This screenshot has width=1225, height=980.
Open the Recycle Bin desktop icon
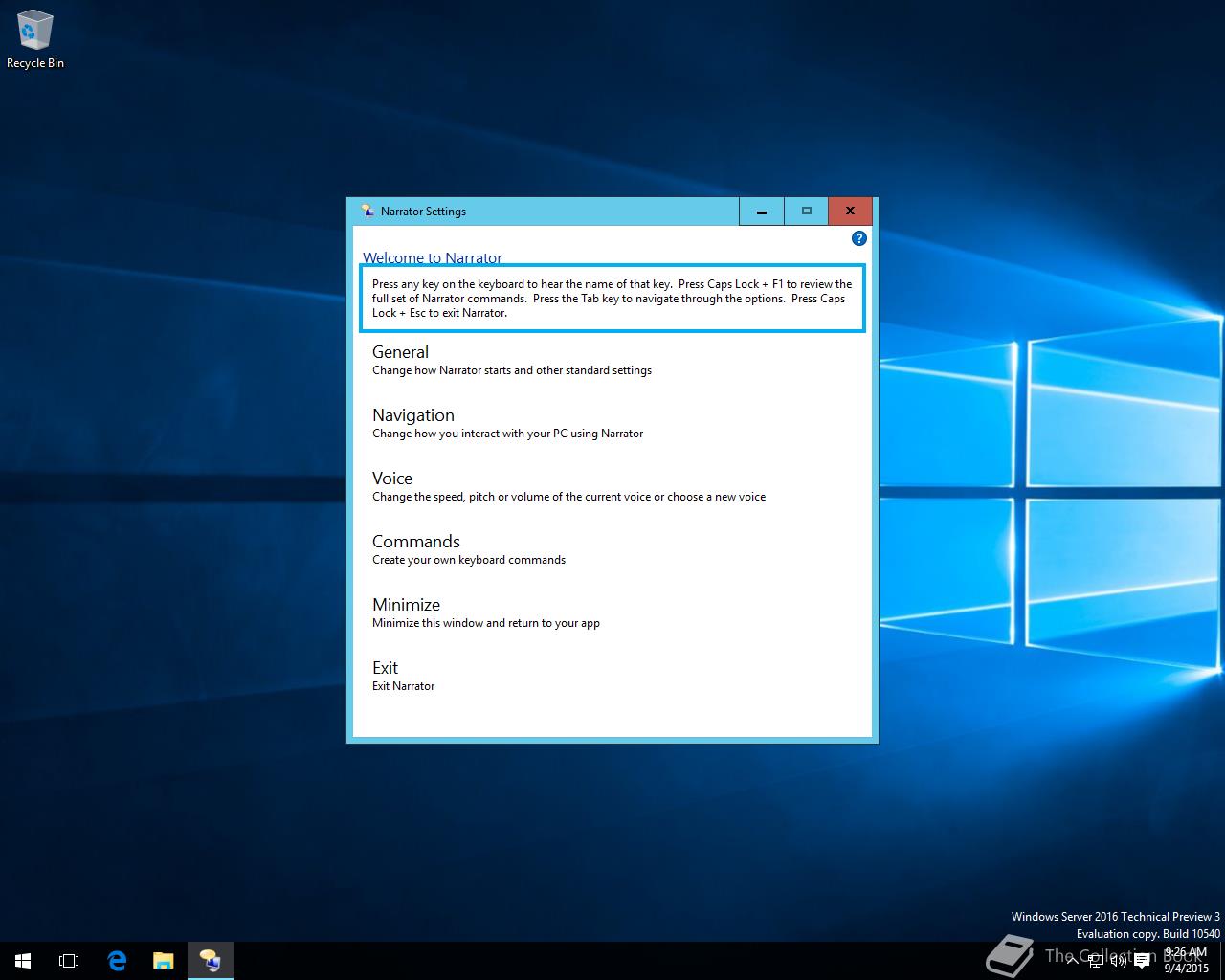[x=35, y=40]
